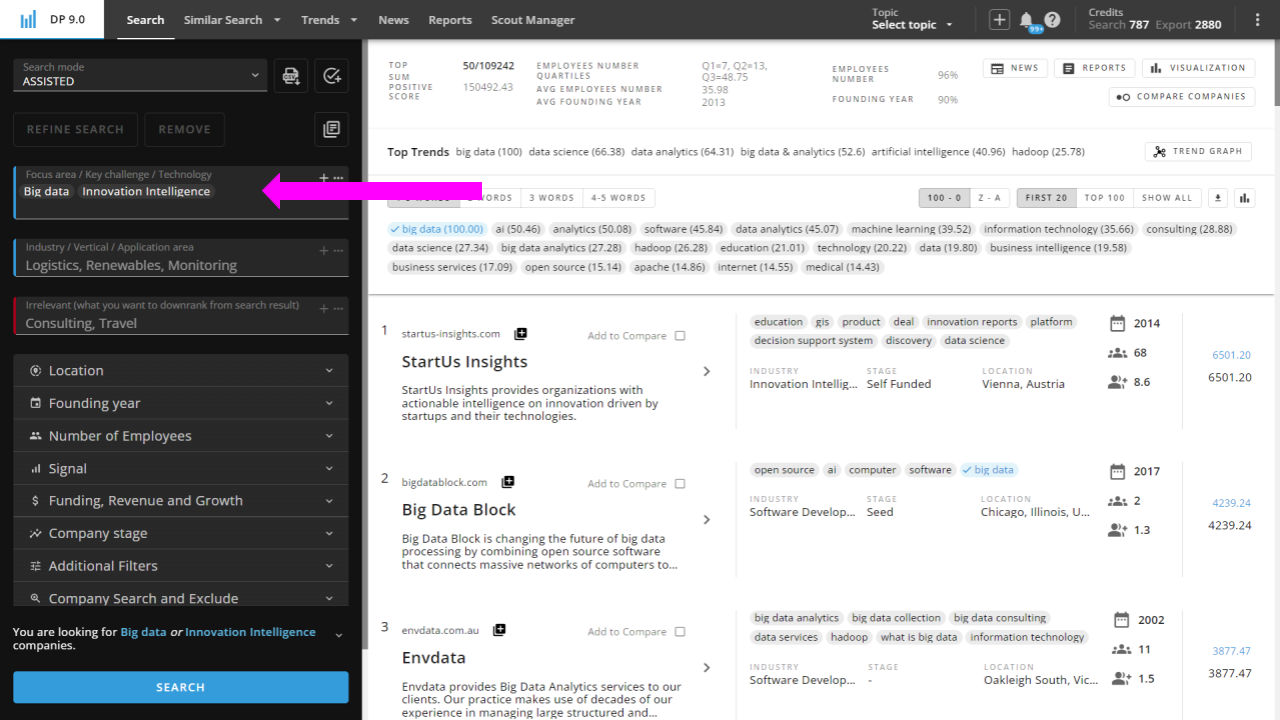Click the 3 Words keyword filter tab
Viewport: 1280px width, 720px height.
[552, 198]
